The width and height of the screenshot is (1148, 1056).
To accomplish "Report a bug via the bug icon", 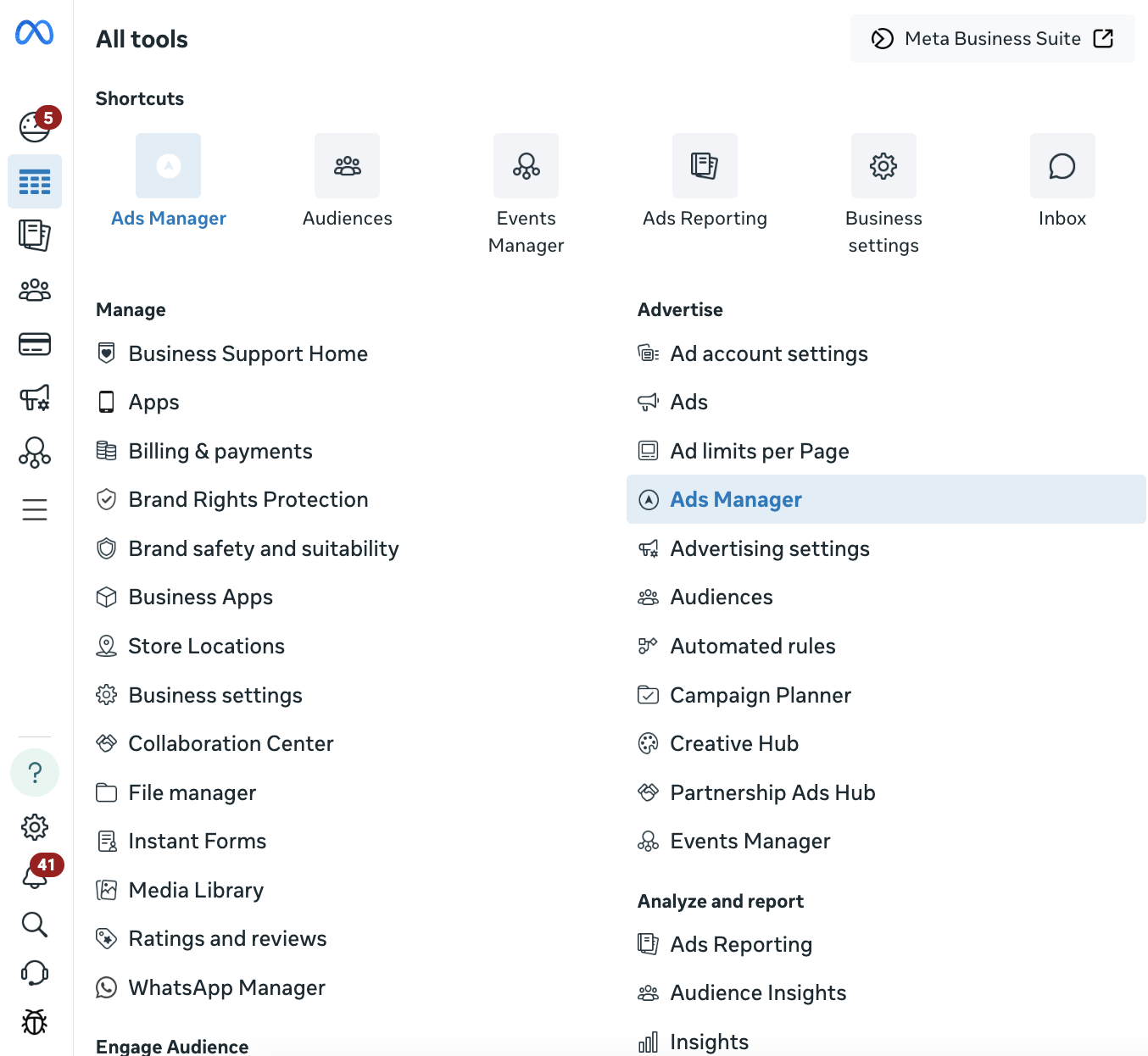I will [34, 1022].
